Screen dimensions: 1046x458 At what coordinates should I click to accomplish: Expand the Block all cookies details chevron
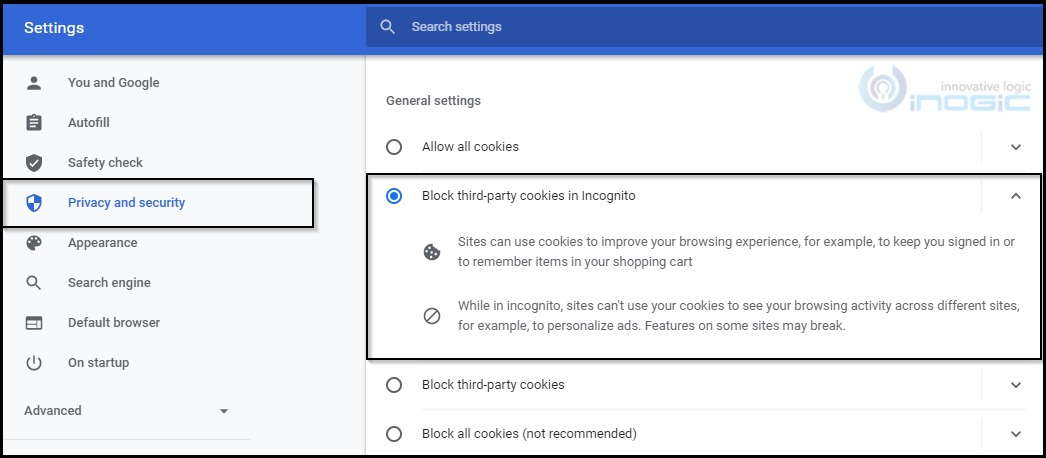(1015, 434)
